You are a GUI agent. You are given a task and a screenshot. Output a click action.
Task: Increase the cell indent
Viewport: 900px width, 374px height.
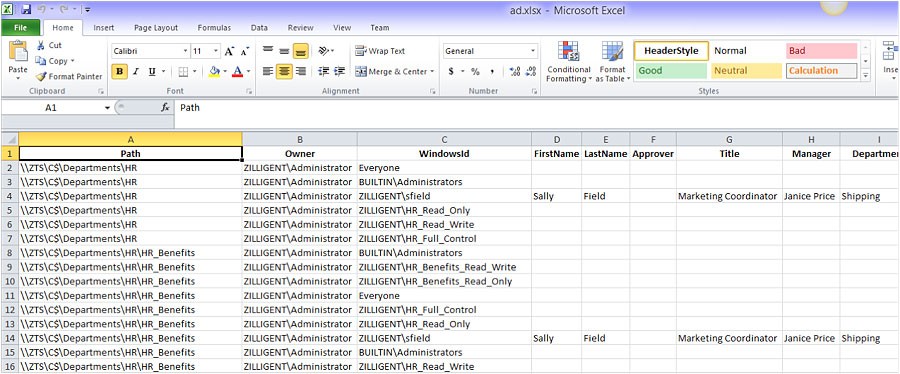pos(340,72)
